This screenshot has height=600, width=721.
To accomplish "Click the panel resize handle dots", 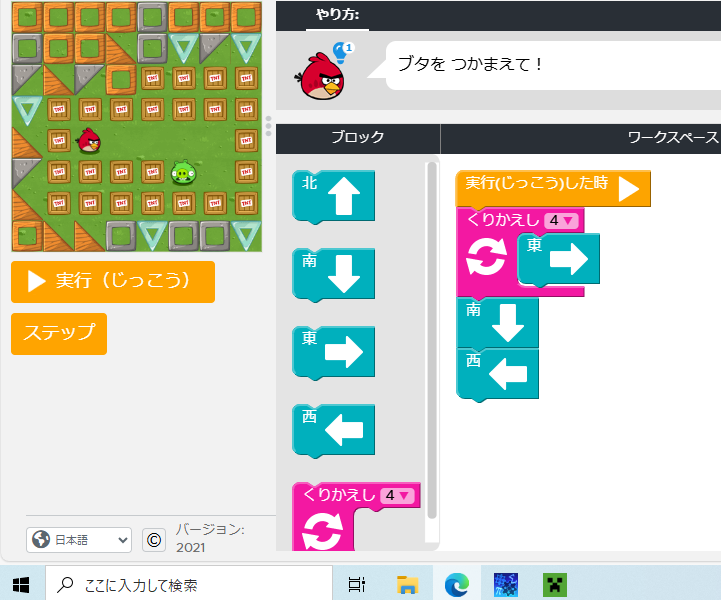I will click(x=269, y=126).
